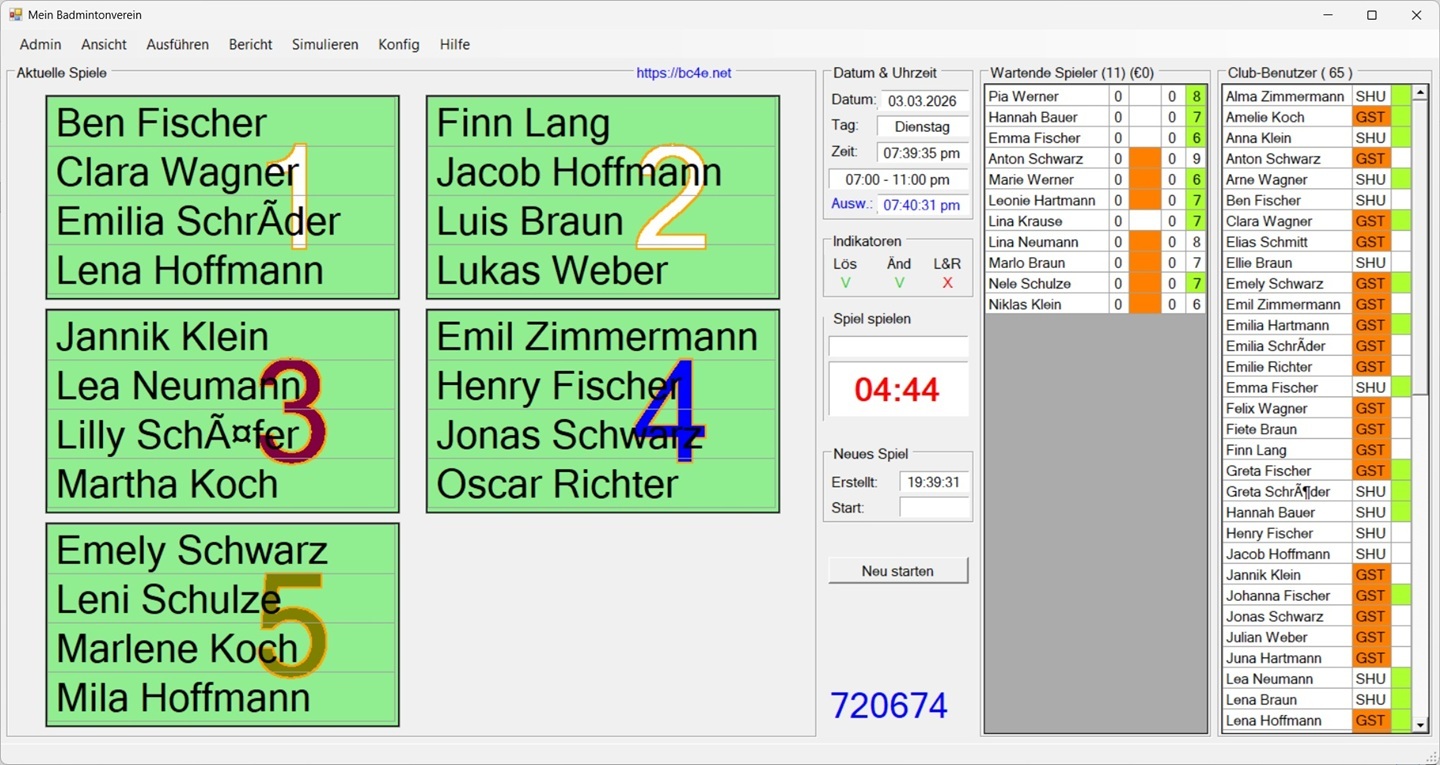Image resolution: width=1440 pixels, height=765 pixels.
Task: Select Niklas Klein in waiting players
Action: pos(1047,304)
